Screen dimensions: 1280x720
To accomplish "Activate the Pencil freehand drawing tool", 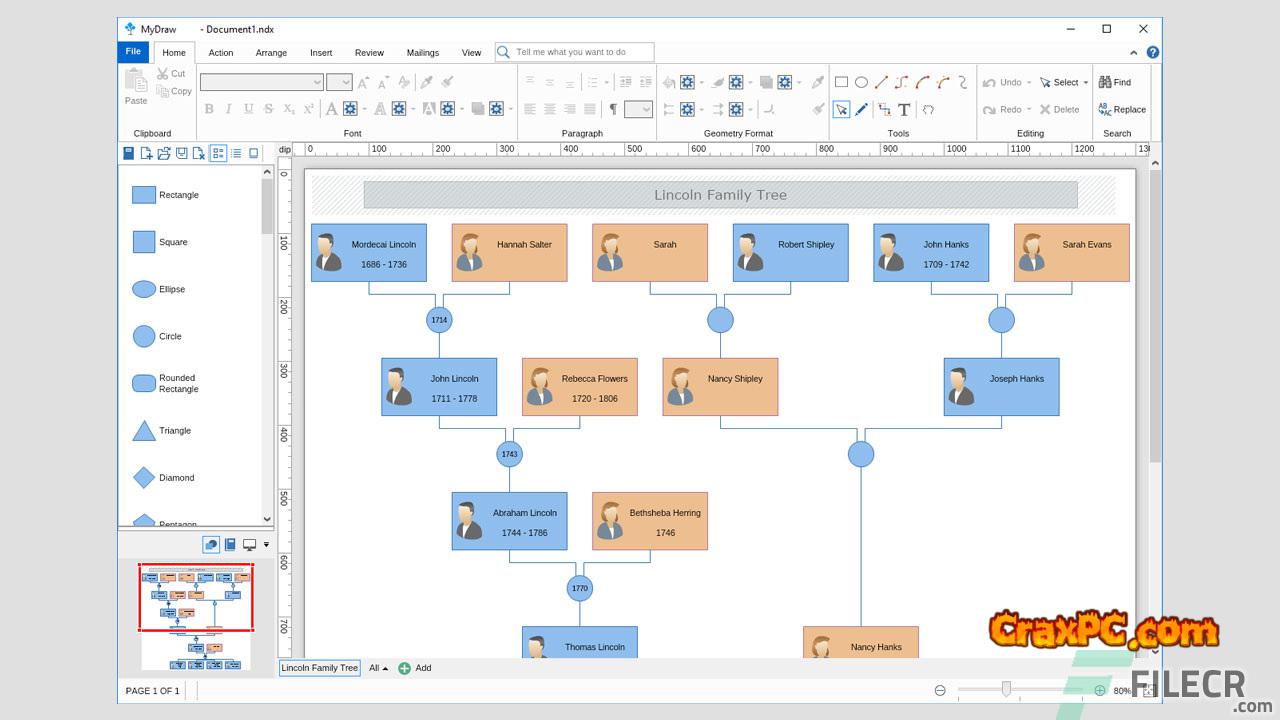I will (x=862, y=110).
